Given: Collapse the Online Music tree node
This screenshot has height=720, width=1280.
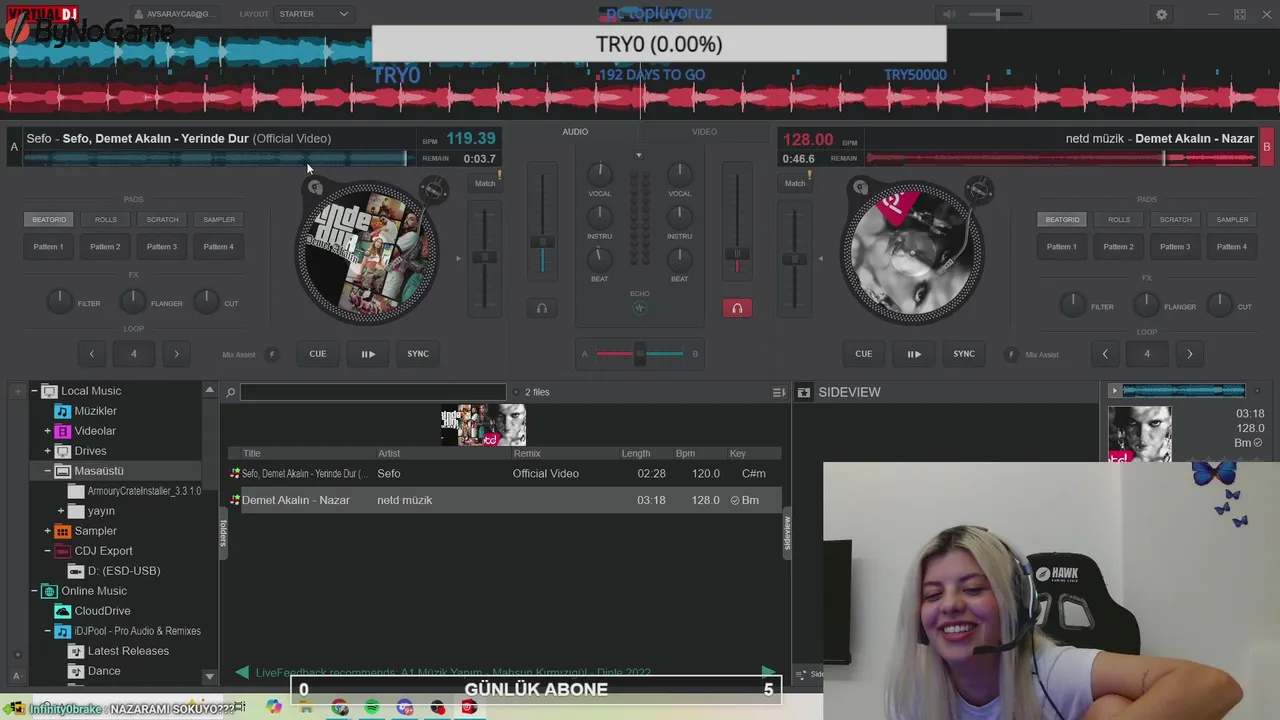Looking at the screenshot, I should [33, 591].
